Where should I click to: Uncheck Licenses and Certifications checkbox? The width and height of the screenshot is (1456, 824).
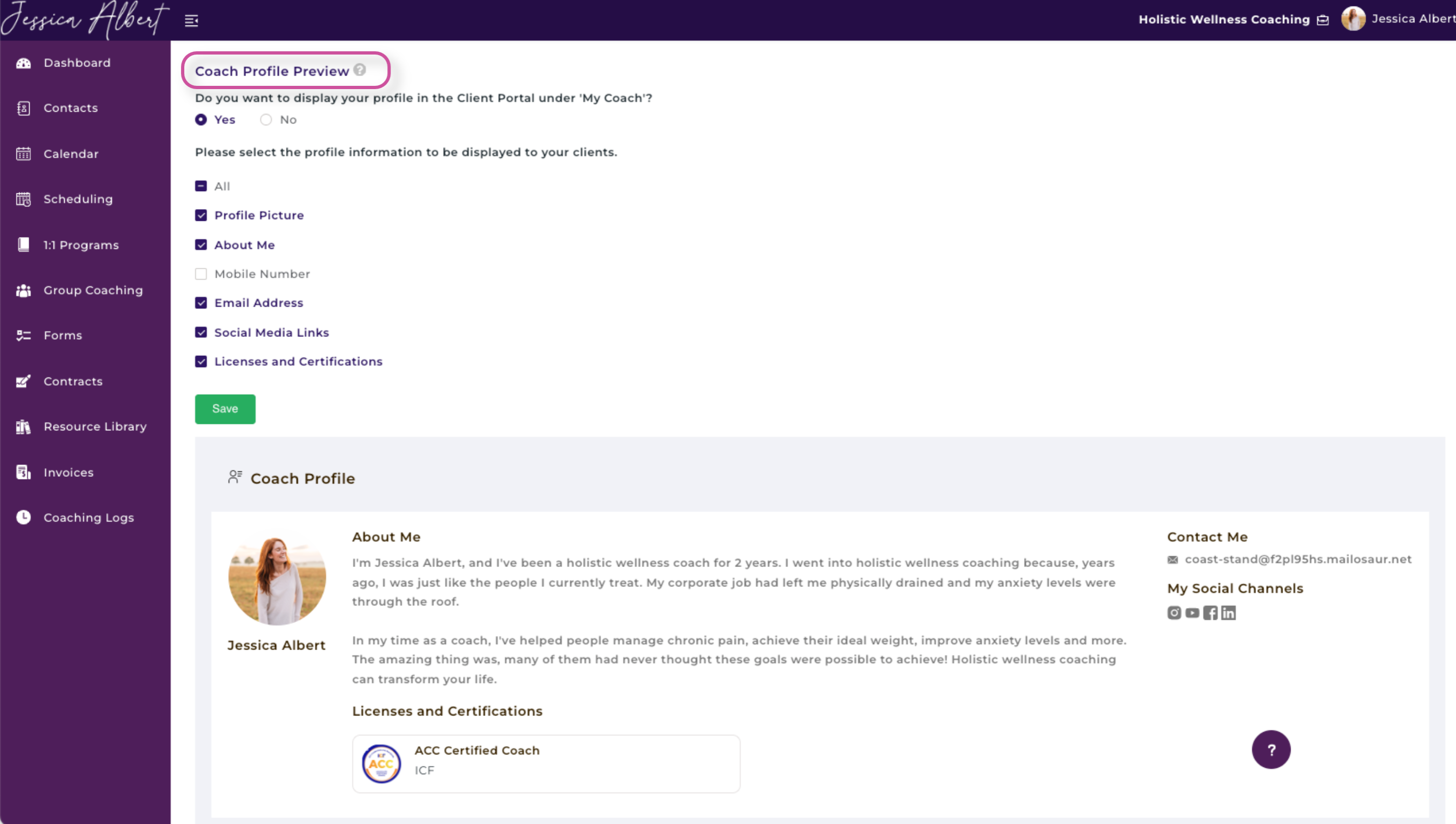pyautogui.click(x=201, y=362)
